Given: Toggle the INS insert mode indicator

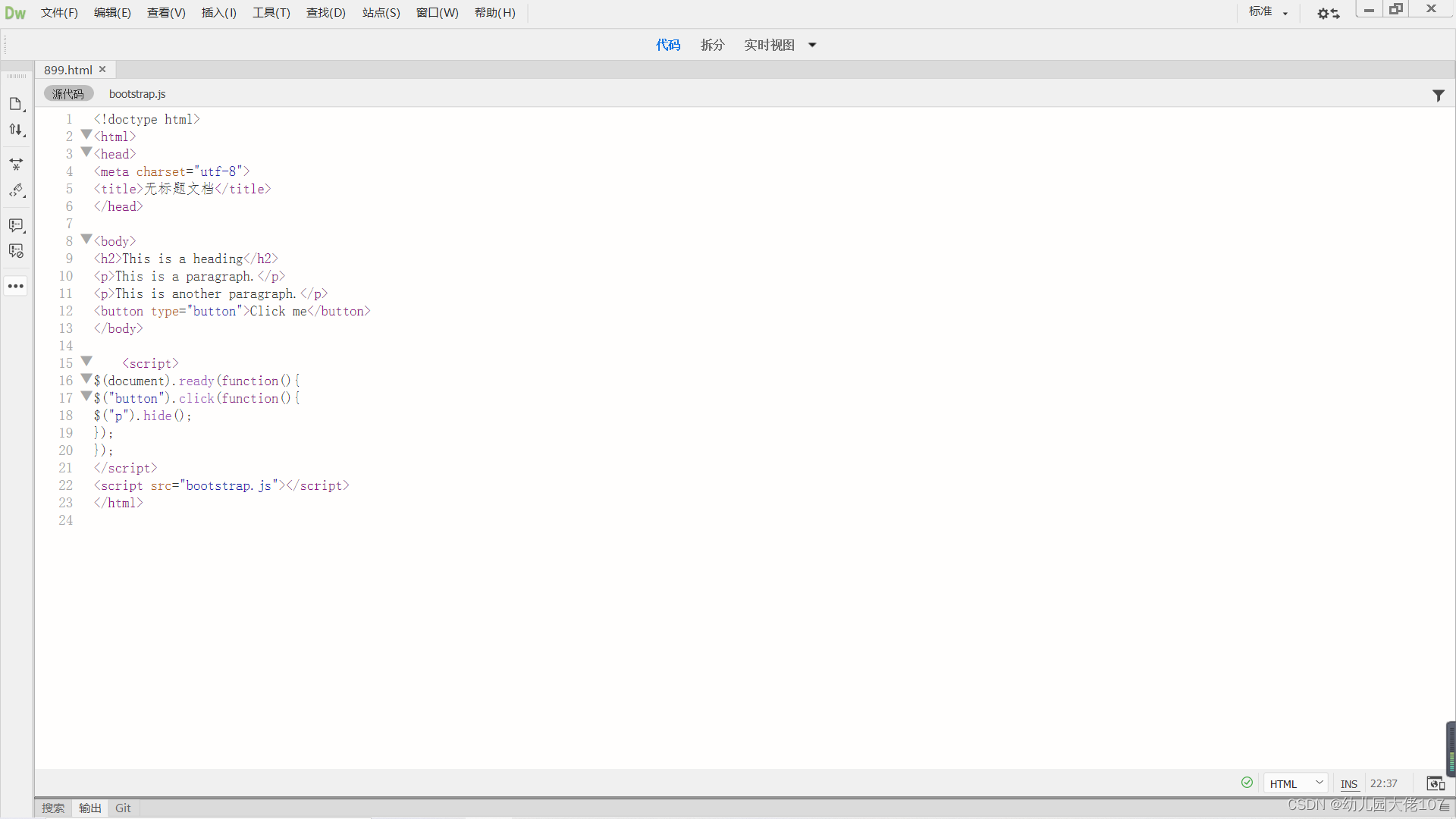Looking at the screenshot, I should pyautogui.click(x=1348, y=784).
